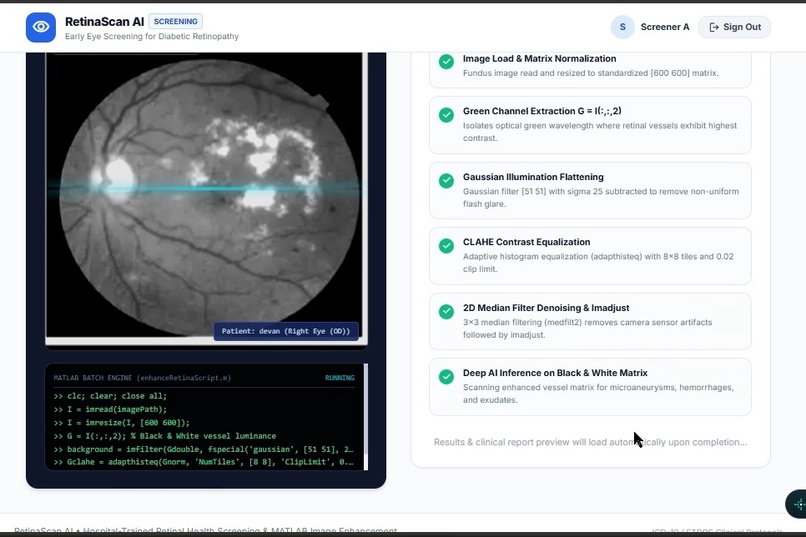Click the RetinaScan AI eye logo

click(x=41, y=27)
